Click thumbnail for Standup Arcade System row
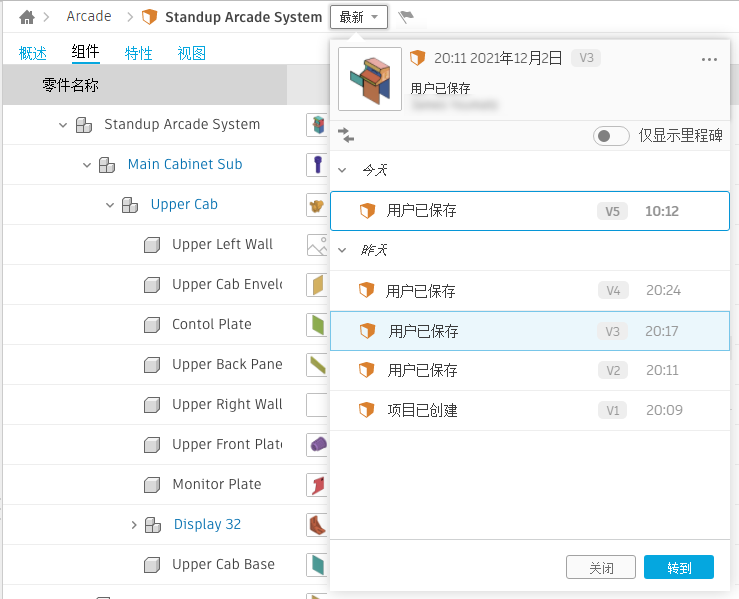 click(x=317, y=125)
